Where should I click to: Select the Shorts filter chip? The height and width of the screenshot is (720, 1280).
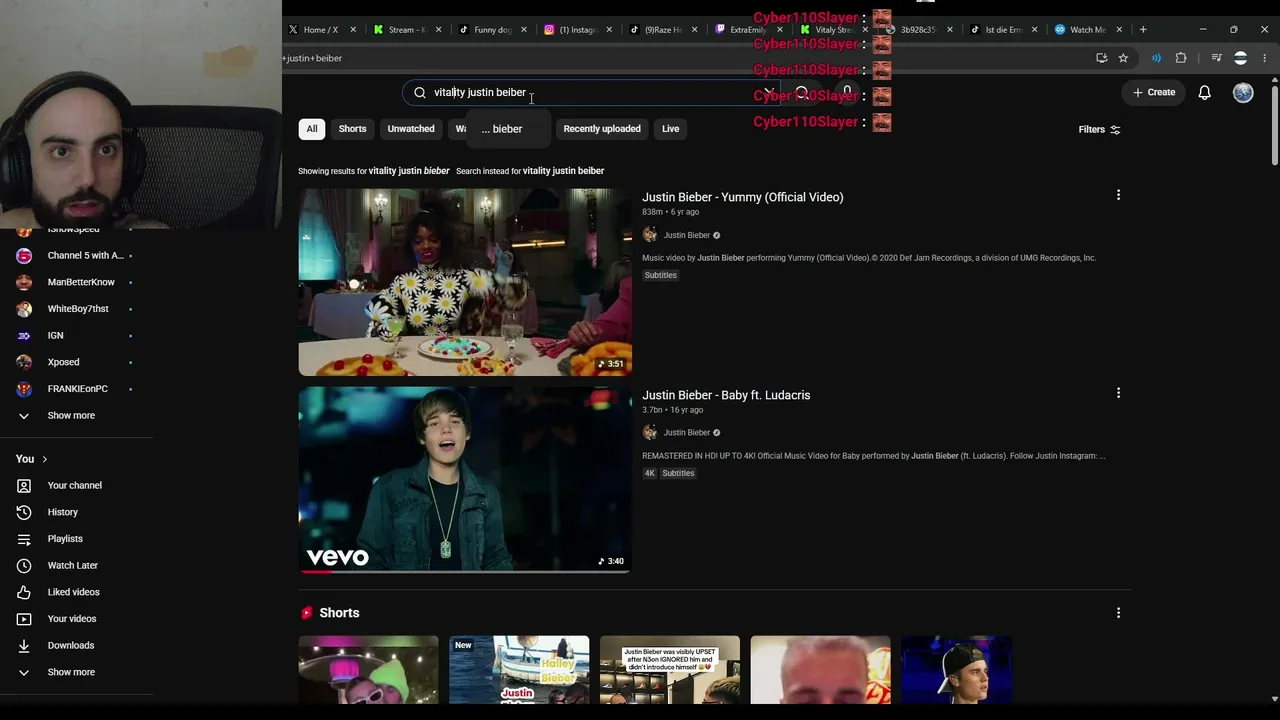(x=352, y=129)
